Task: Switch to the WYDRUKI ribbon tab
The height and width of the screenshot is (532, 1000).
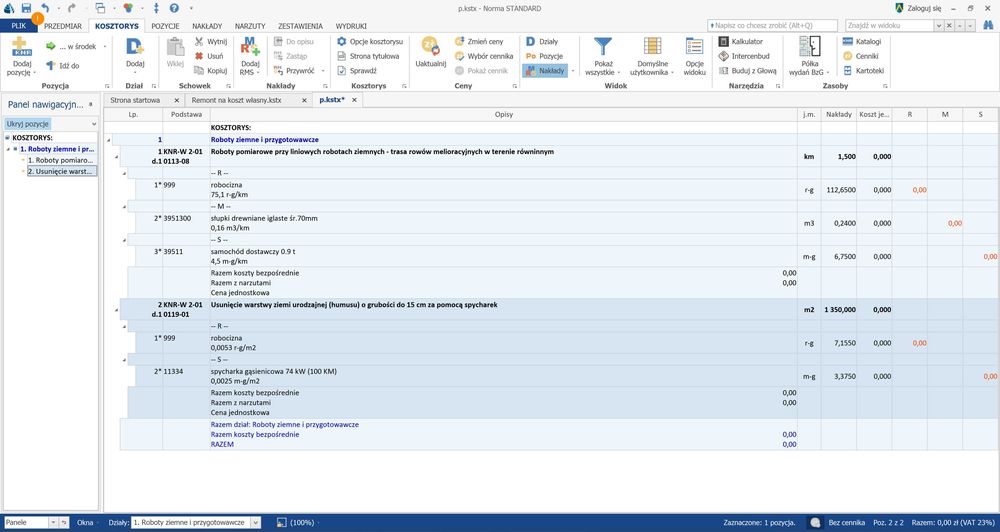Action: click(351, 26)
